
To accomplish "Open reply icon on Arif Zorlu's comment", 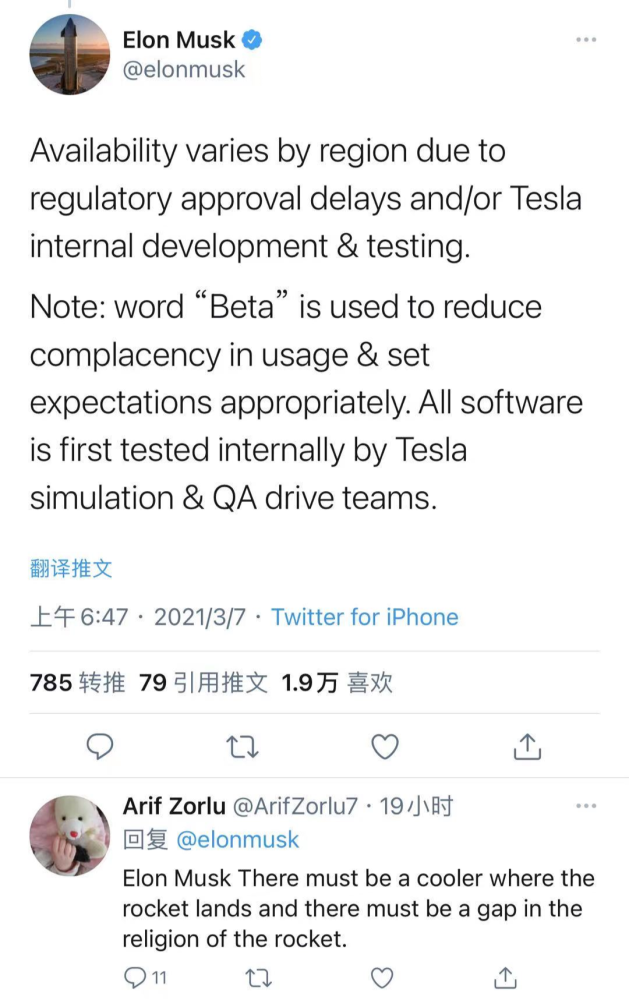I will [133, 977].
